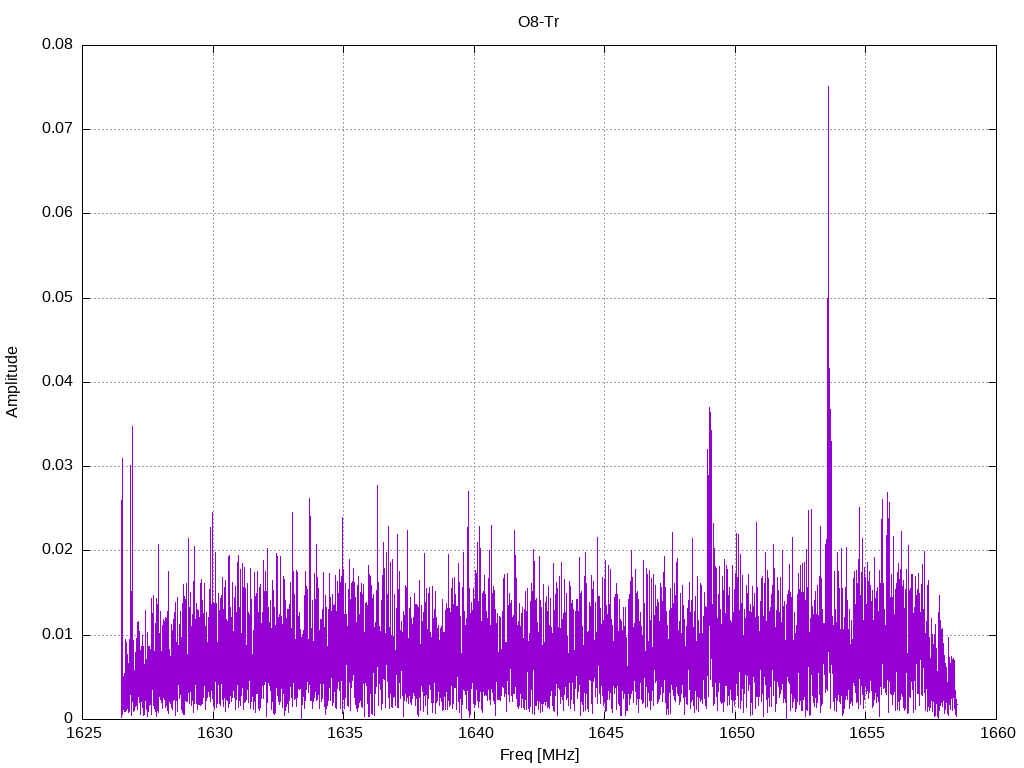The image size is (1024, 768).
Task: Click the 0.02 y-axis tick label
Action: coord(56,550)
